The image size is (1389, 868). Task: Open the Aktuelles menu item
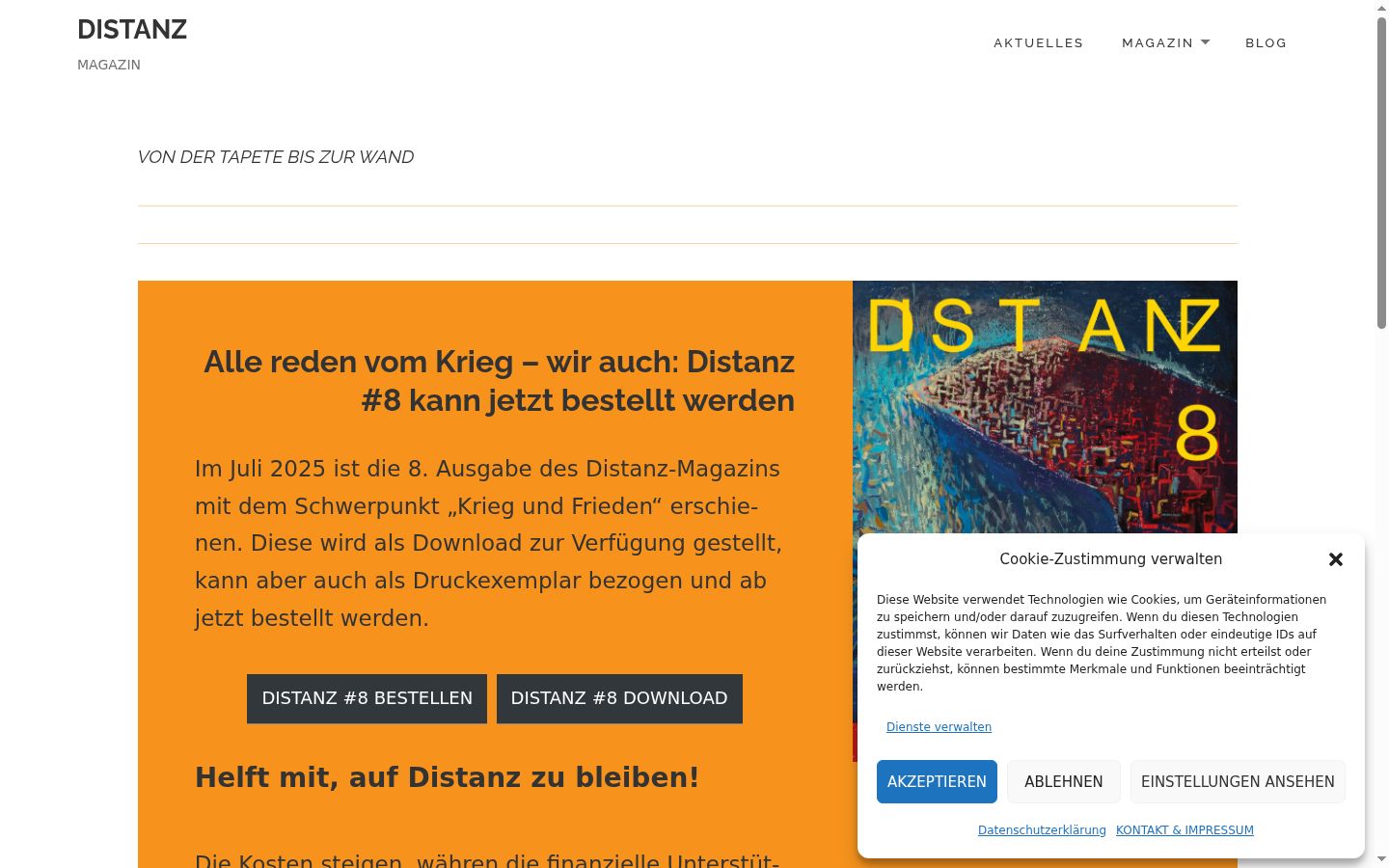pyautogui.click(x=1039, y=42)
